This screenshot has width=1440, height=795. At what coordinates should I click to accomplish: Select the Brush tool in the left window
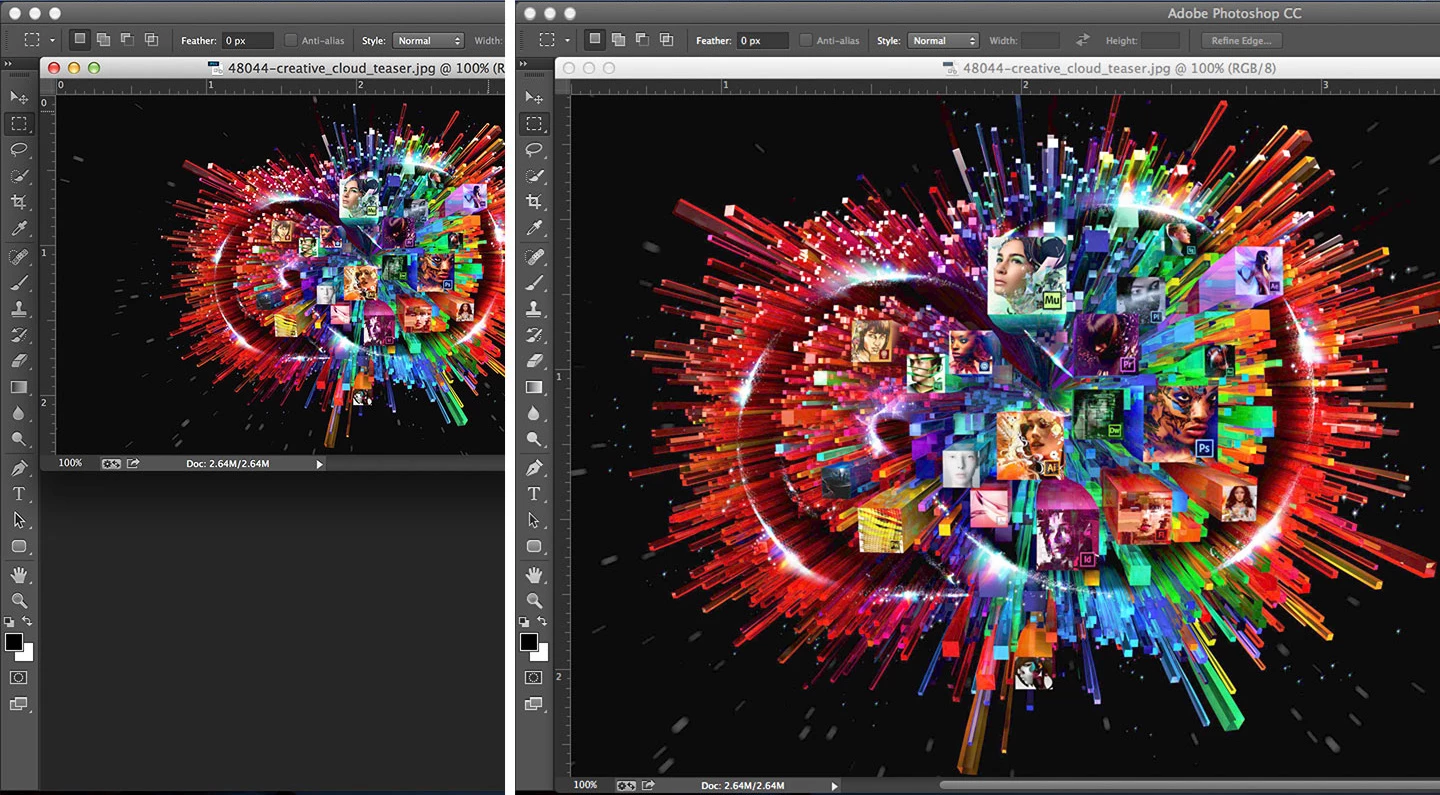[19, 283]
